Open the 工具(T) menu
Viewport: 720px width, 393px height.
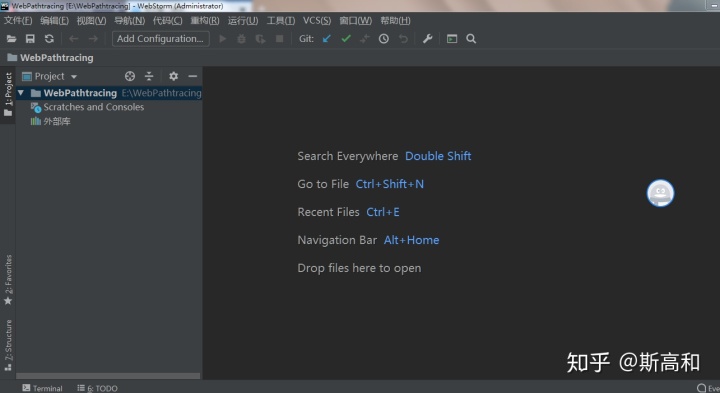(281, 21)
